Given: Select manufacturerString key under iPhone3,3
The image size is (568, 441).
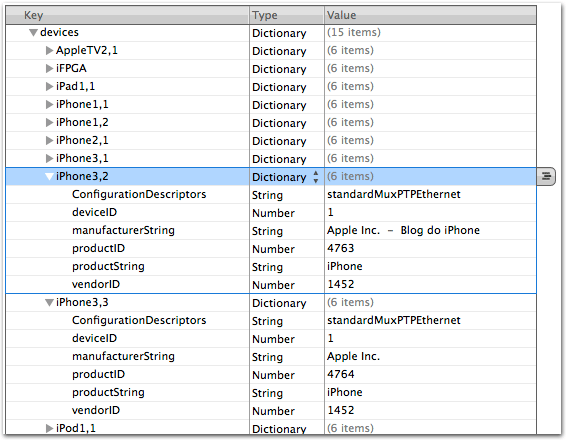Looking at the screenshot, I should tap(123, 357).
